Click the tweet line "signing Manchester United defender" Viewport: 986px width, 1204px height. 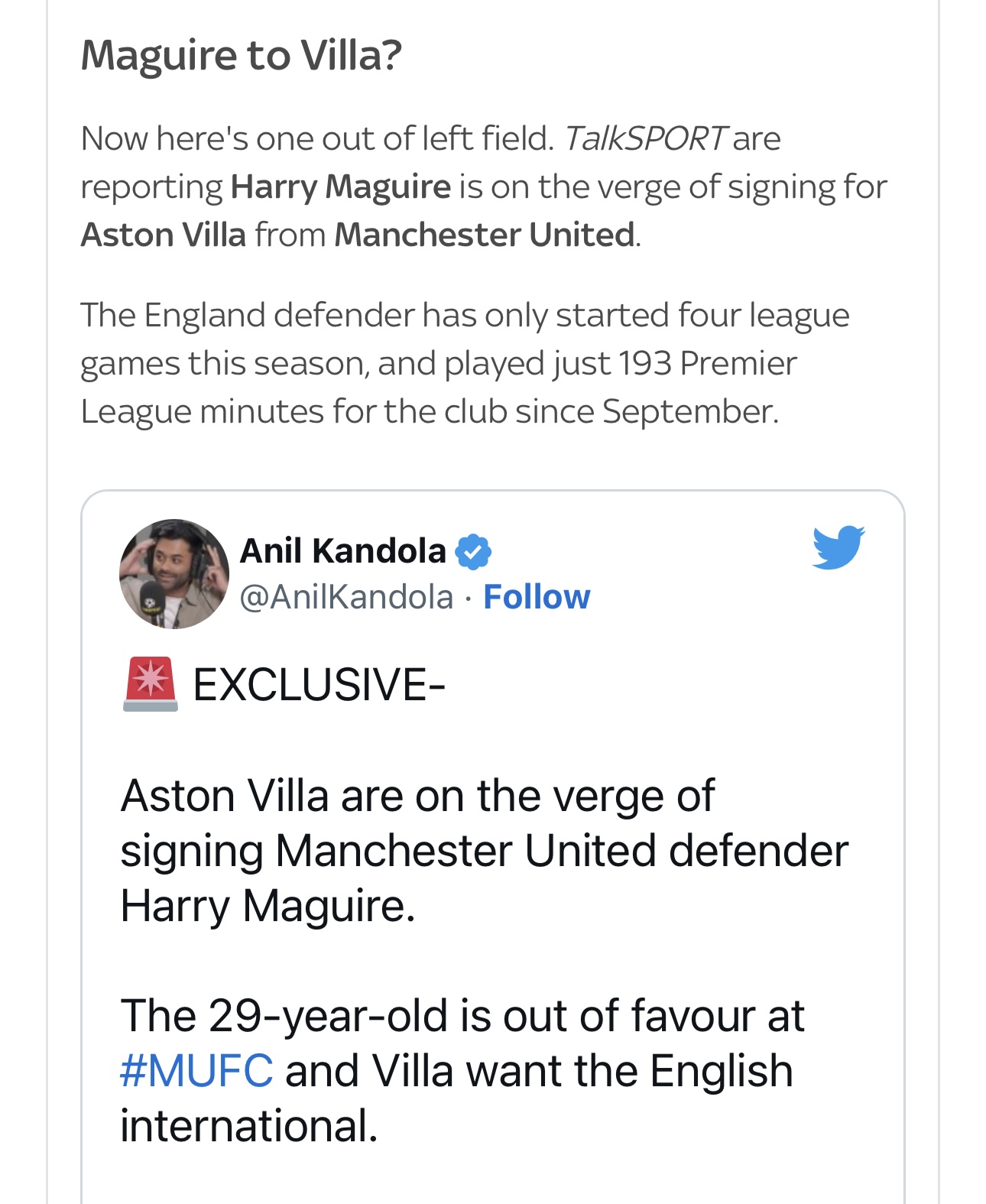[x=484, y=851]
